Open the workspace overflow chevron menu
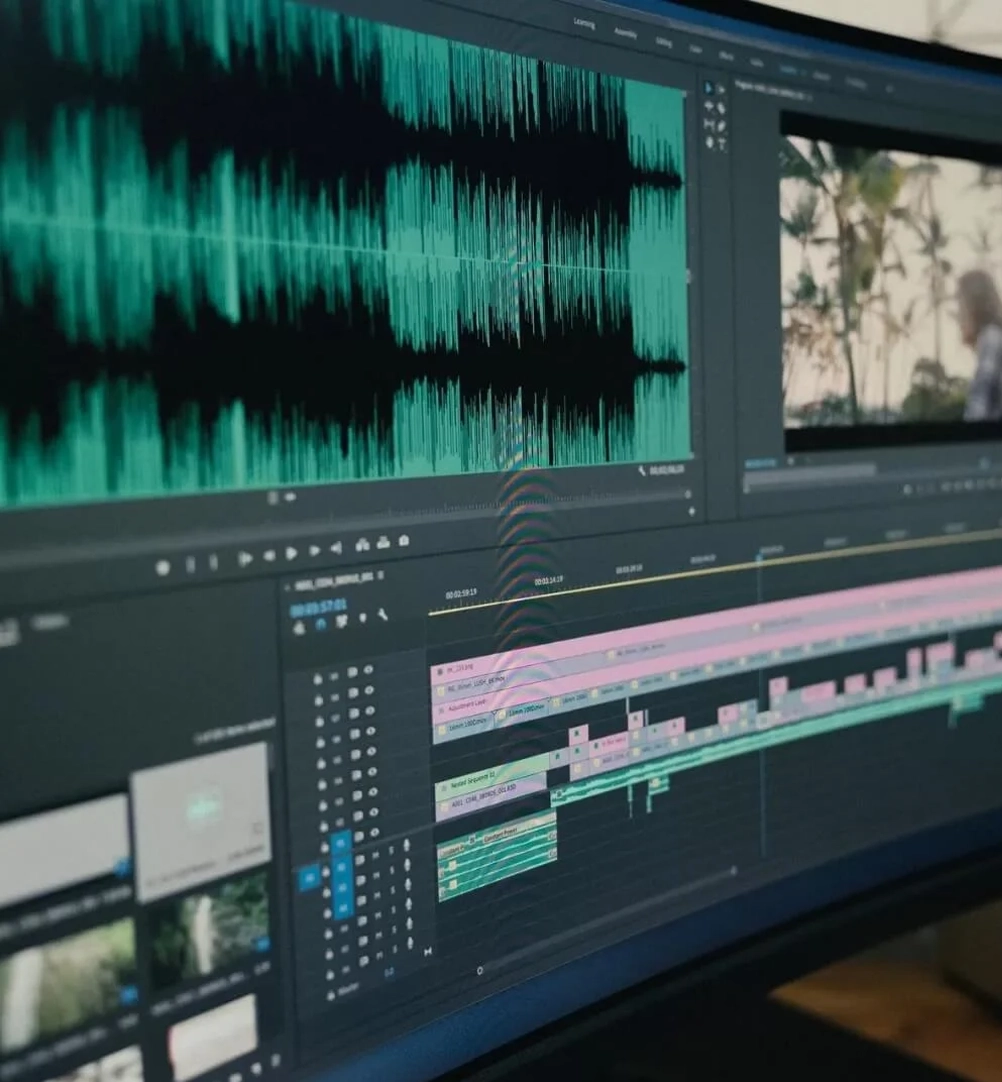The height and width of the screenshot is (1082, 1002). (x=890, y=90)
